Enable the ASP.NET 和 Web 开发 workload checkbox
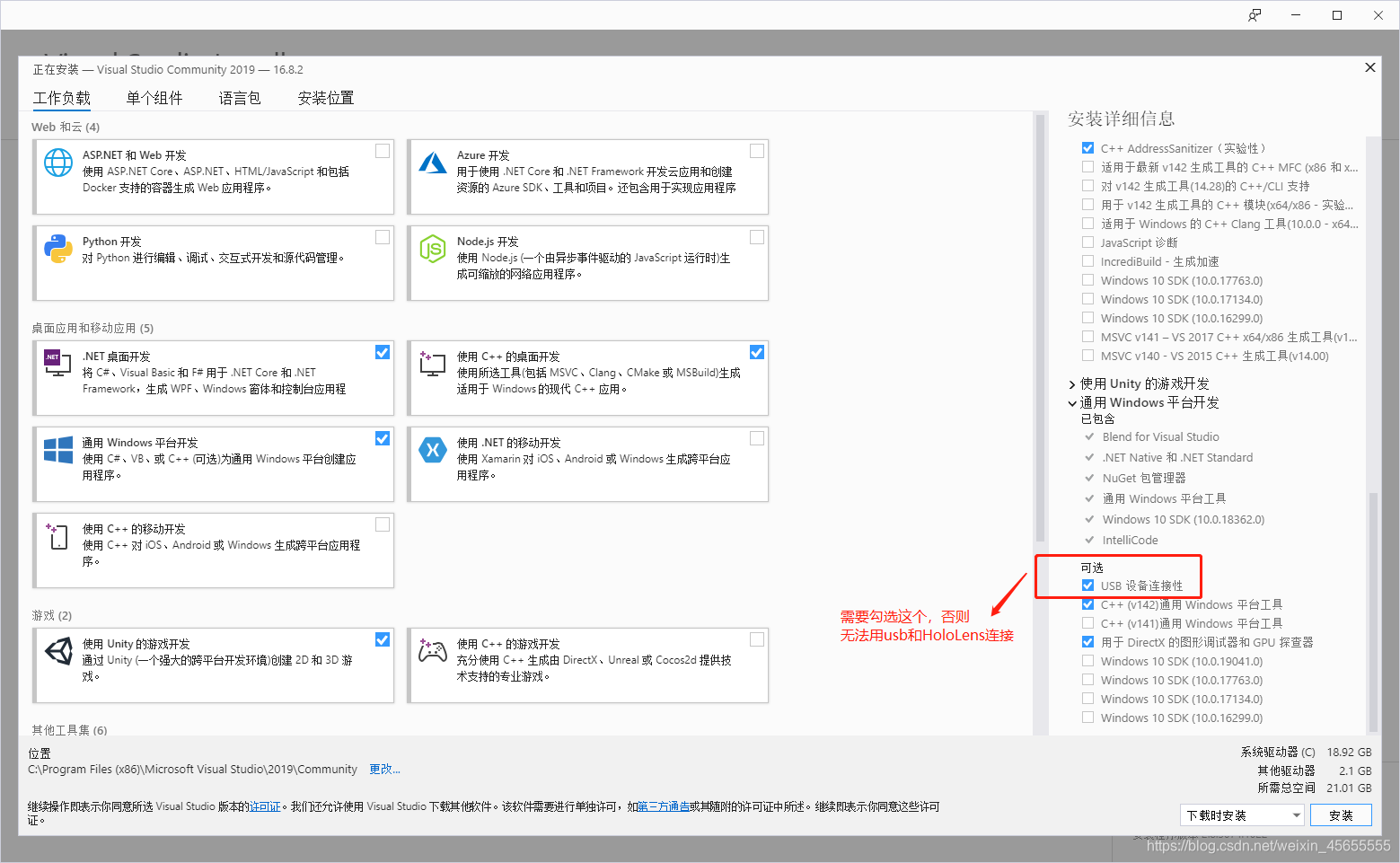 pos(383,151)
